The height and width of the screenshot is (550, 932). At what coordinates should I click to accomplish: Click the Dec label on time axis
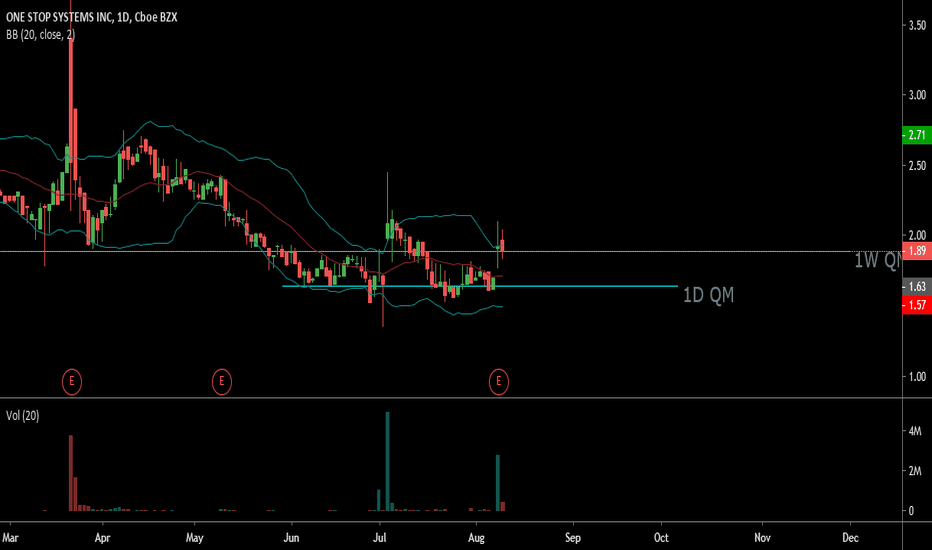(851, 538)
